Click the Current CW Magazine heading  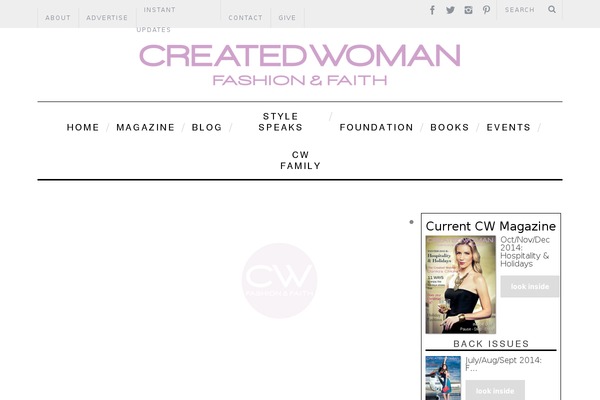coord(491,226)
